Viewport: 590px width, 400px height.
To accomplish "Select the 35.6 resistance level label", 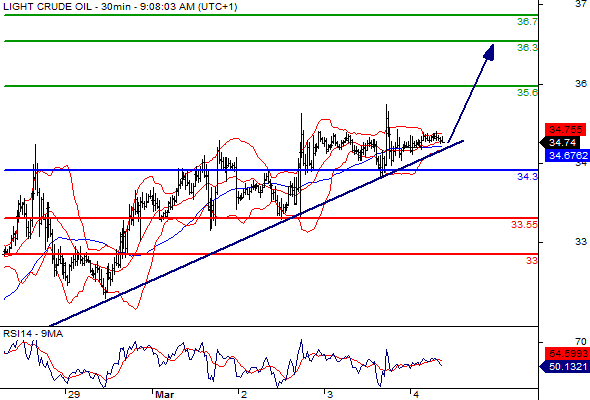I will click(x=527, y=93).
